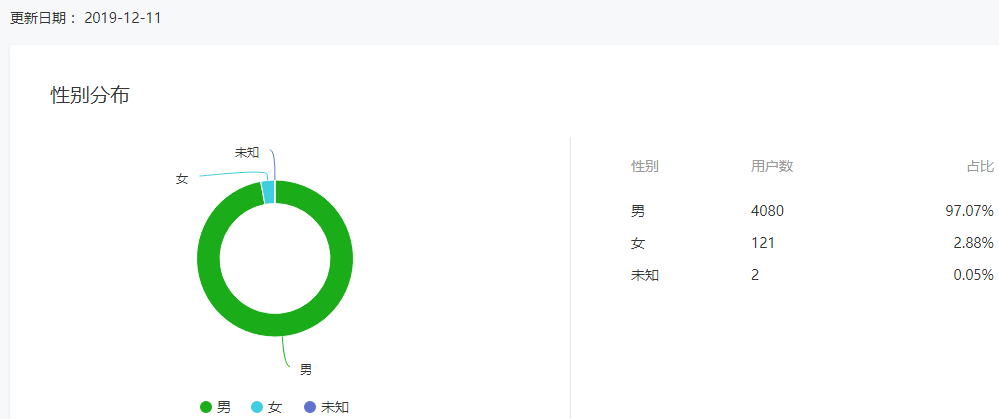The image size is (999, 419).
Task: Select the 未知 row in the table
Action: [812, 275]
